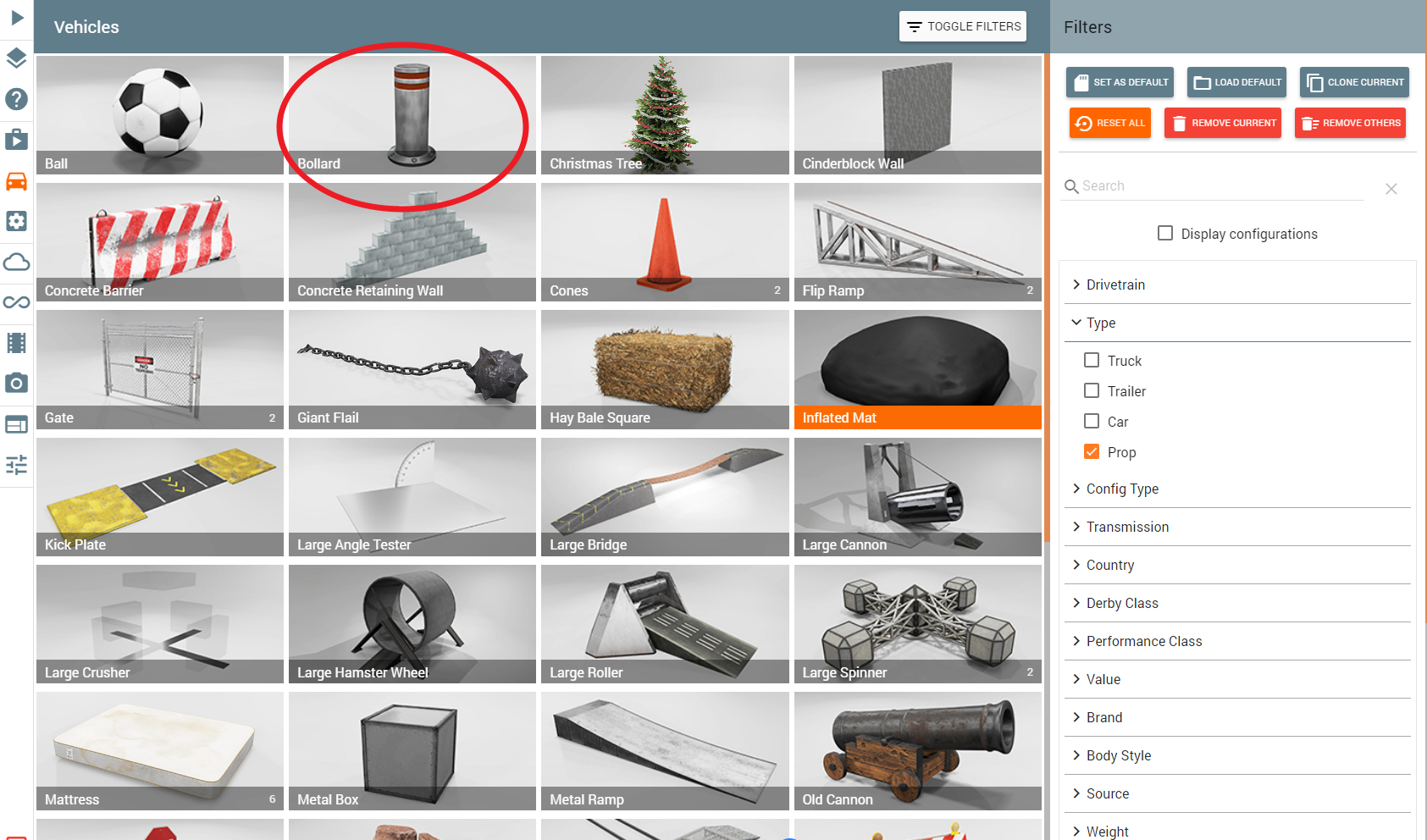Collapse the Type filter section
The width and height of the screenshot is (1427, 840).
1237,323
